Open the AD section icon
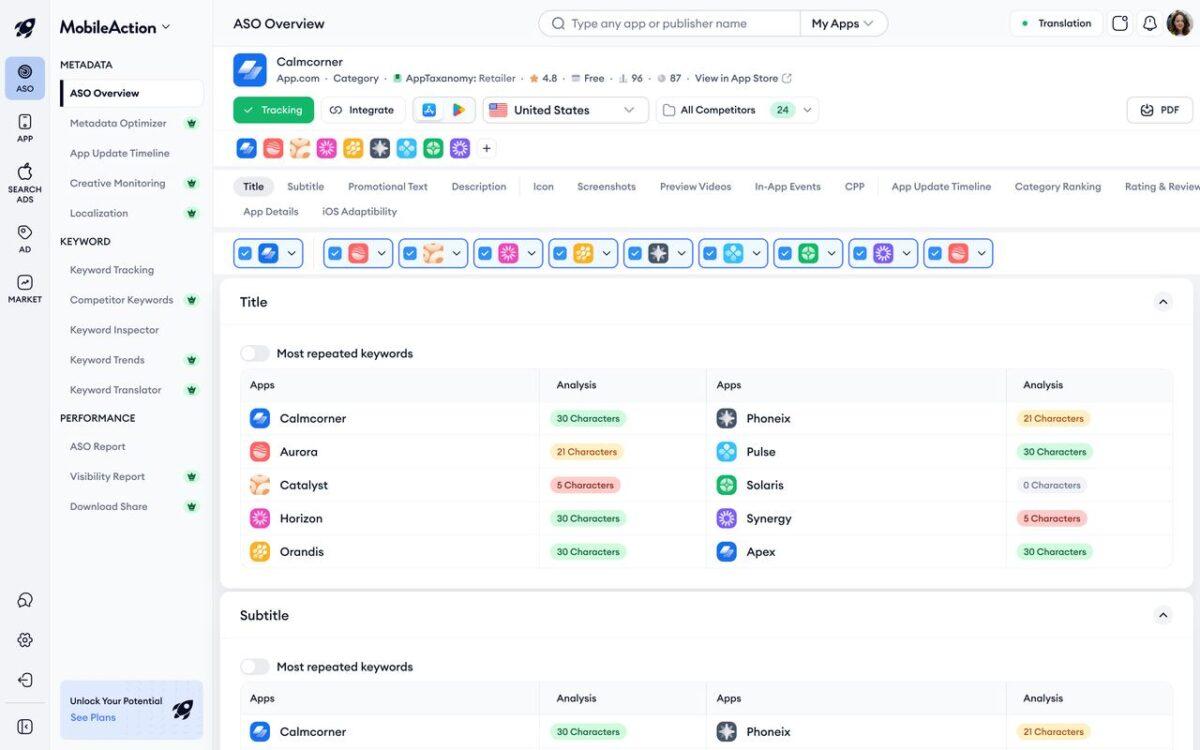 [x=25, y=238]
